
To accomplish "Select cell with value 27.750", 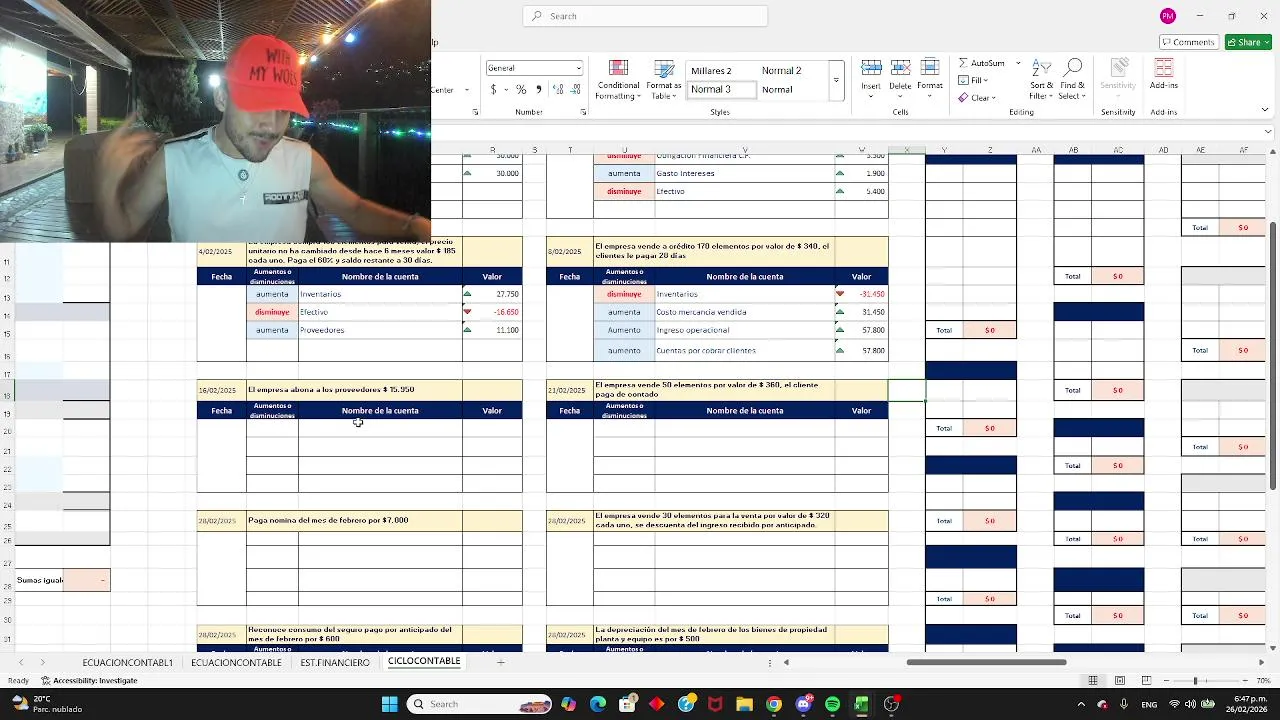I will 492,294.
